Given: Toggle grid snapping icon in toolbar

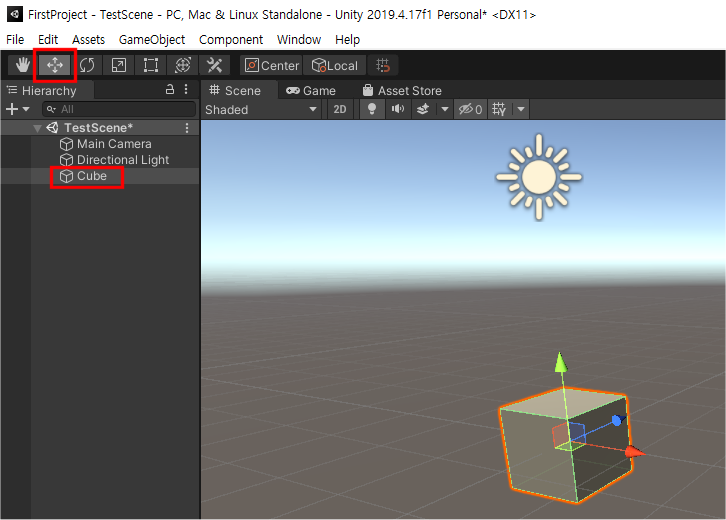Looking at the screenshot, I should click(x=383, y=65).
